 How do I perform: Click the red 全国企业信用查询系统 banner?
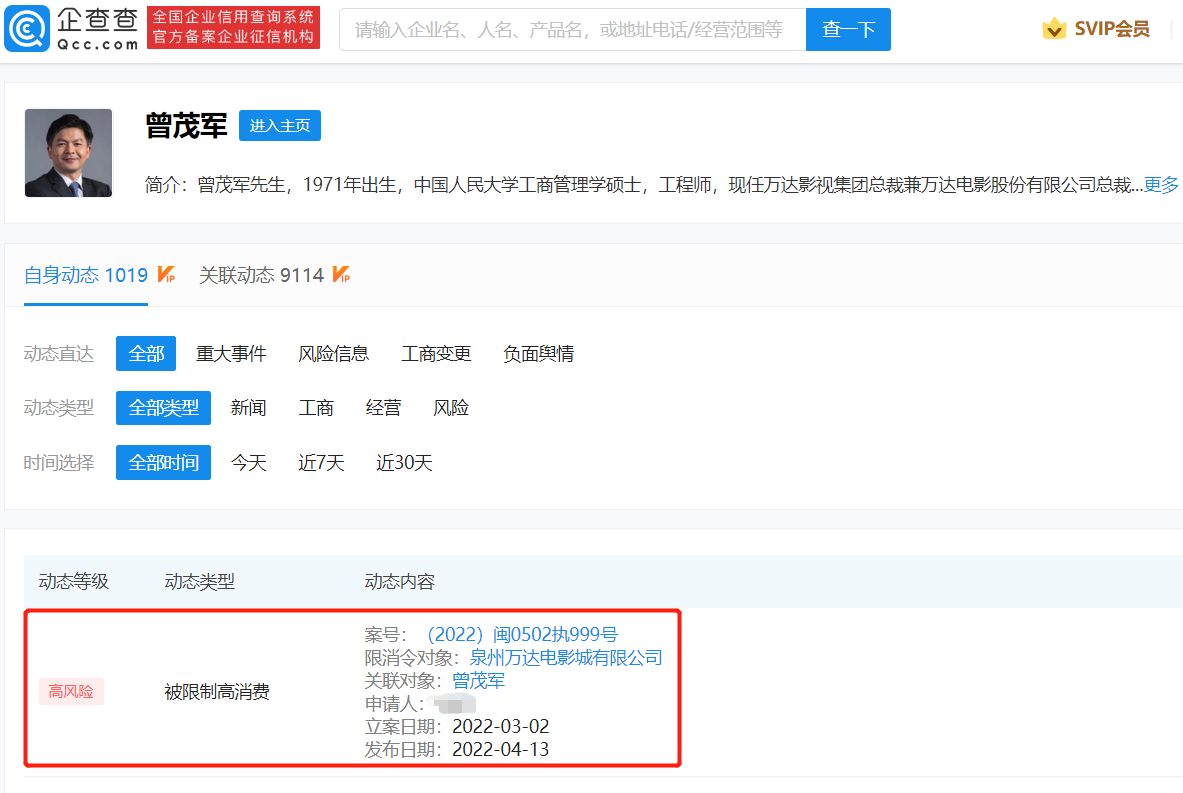pos(233,27)
